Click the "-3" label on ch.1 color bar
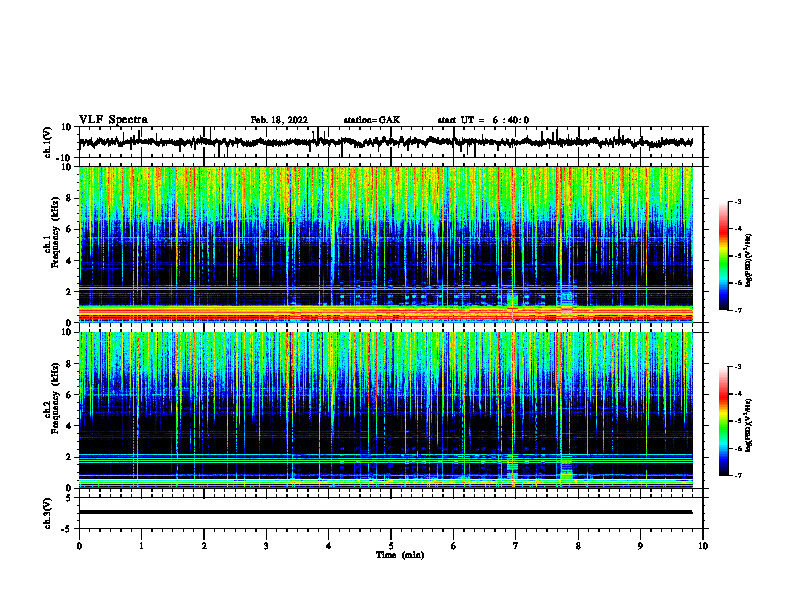 [x=737, y=201]
